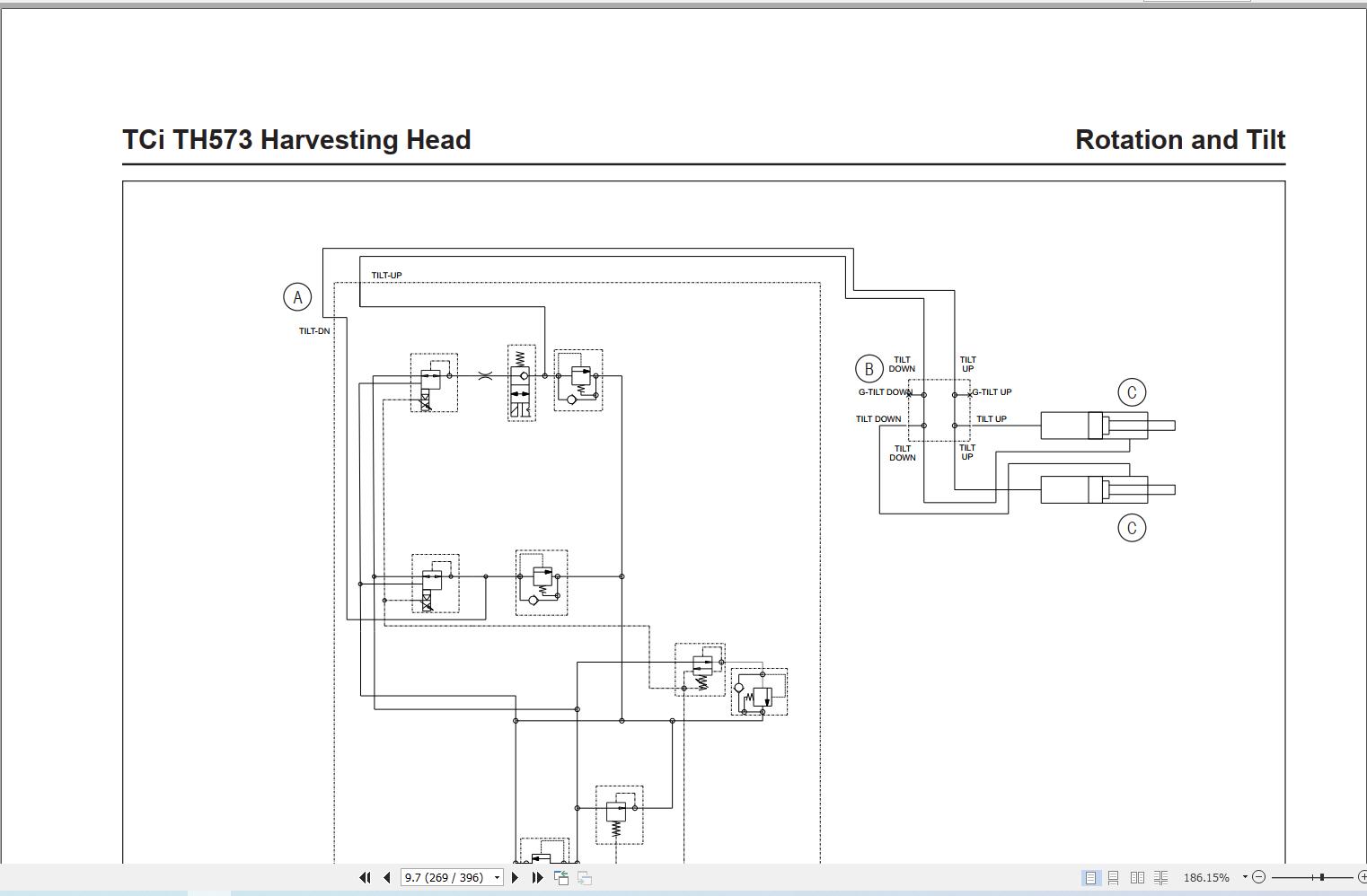
Task: Return to the previous view
Action: tap(562, 877)
